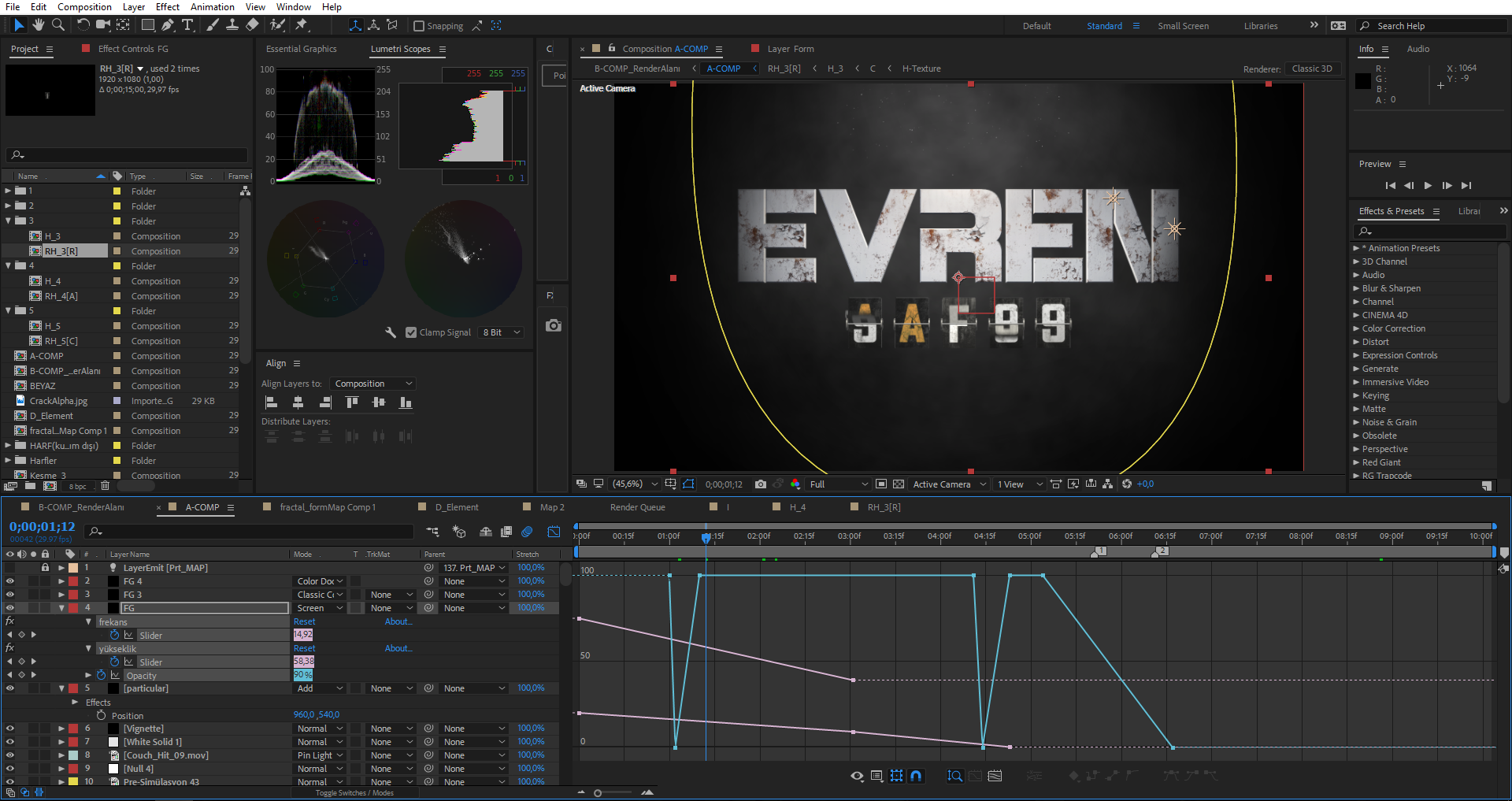This screenshot has height=801, width=1512.
Task: Select the Hand tool
Action: click(39, 25)
